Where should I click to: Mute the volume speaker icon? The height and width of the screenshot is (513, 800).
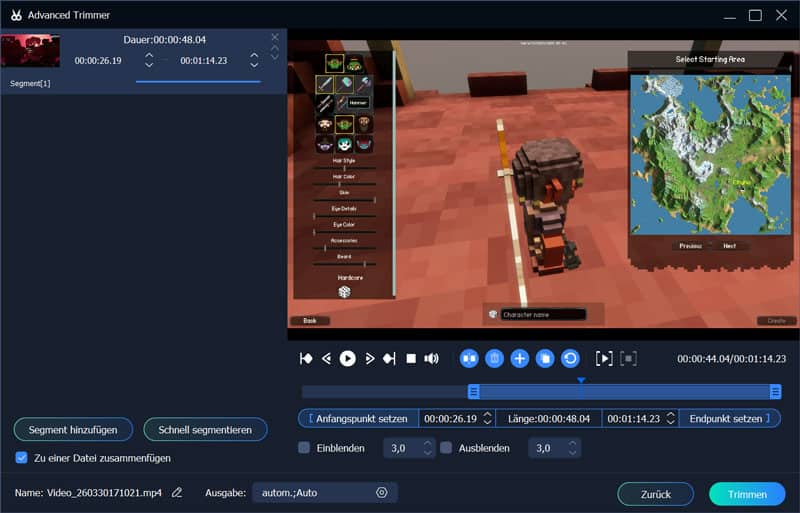pos(431,358)
